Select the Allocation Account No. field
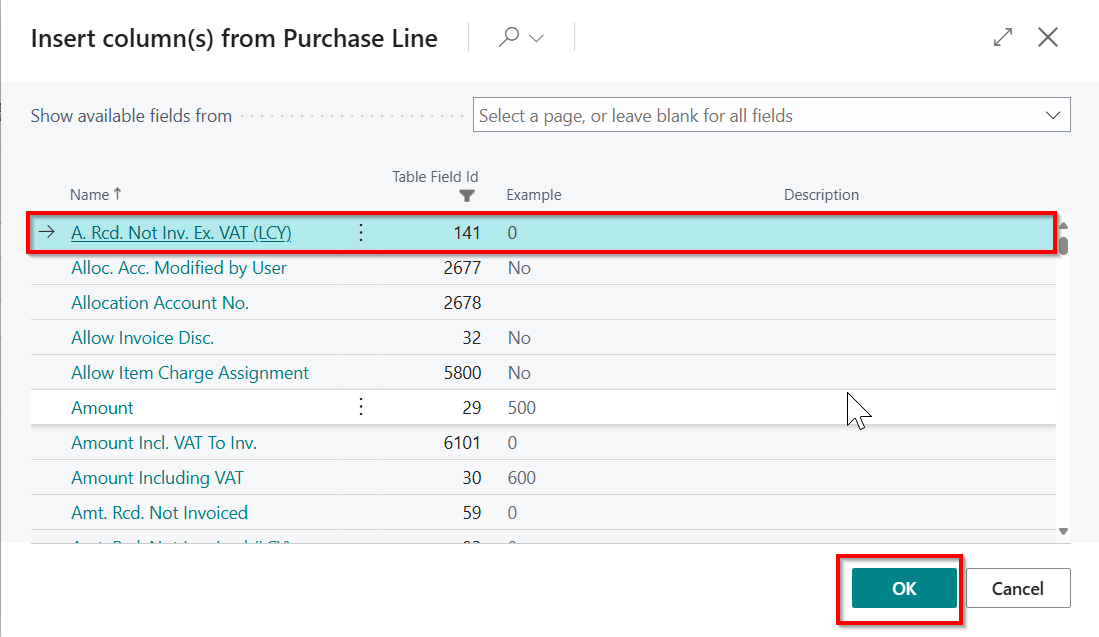 pyautogui.click(x=160, y=303)
